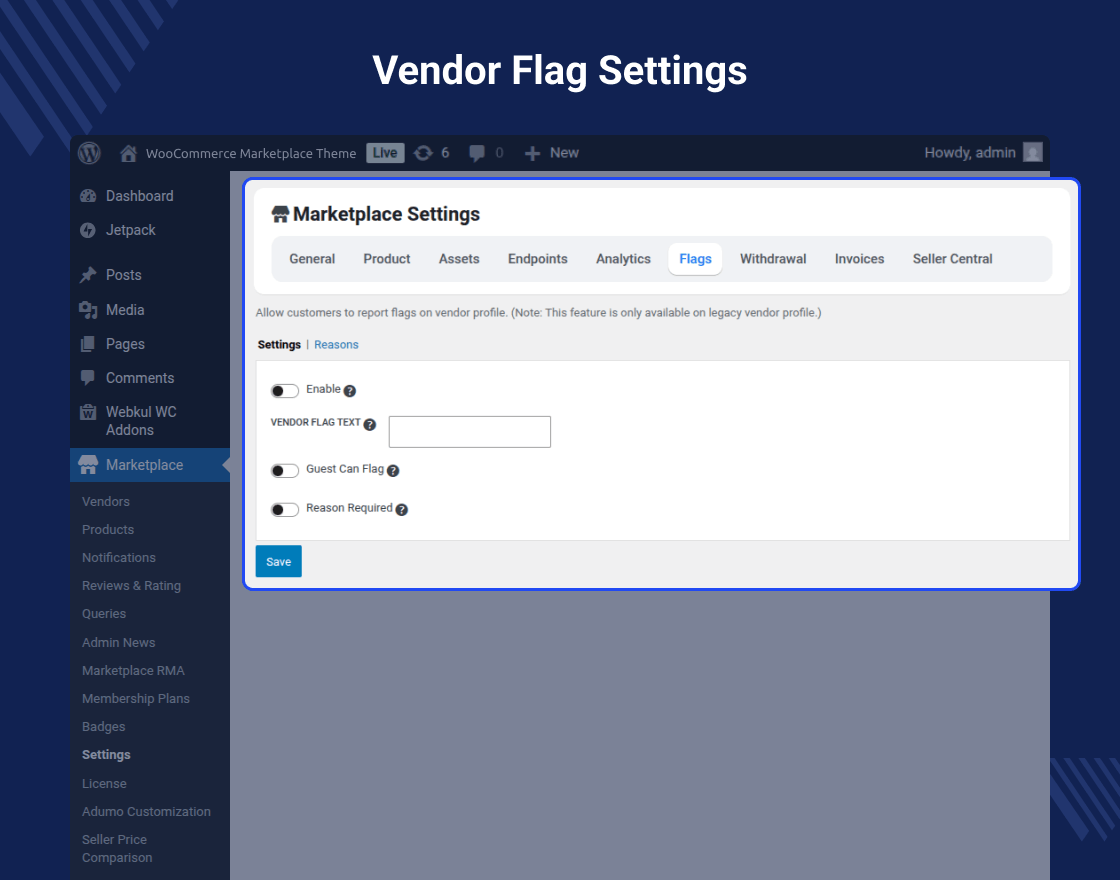Open Seller Price Comparison submenu item
The image size is (1120, 880).
tap(117, 849)
